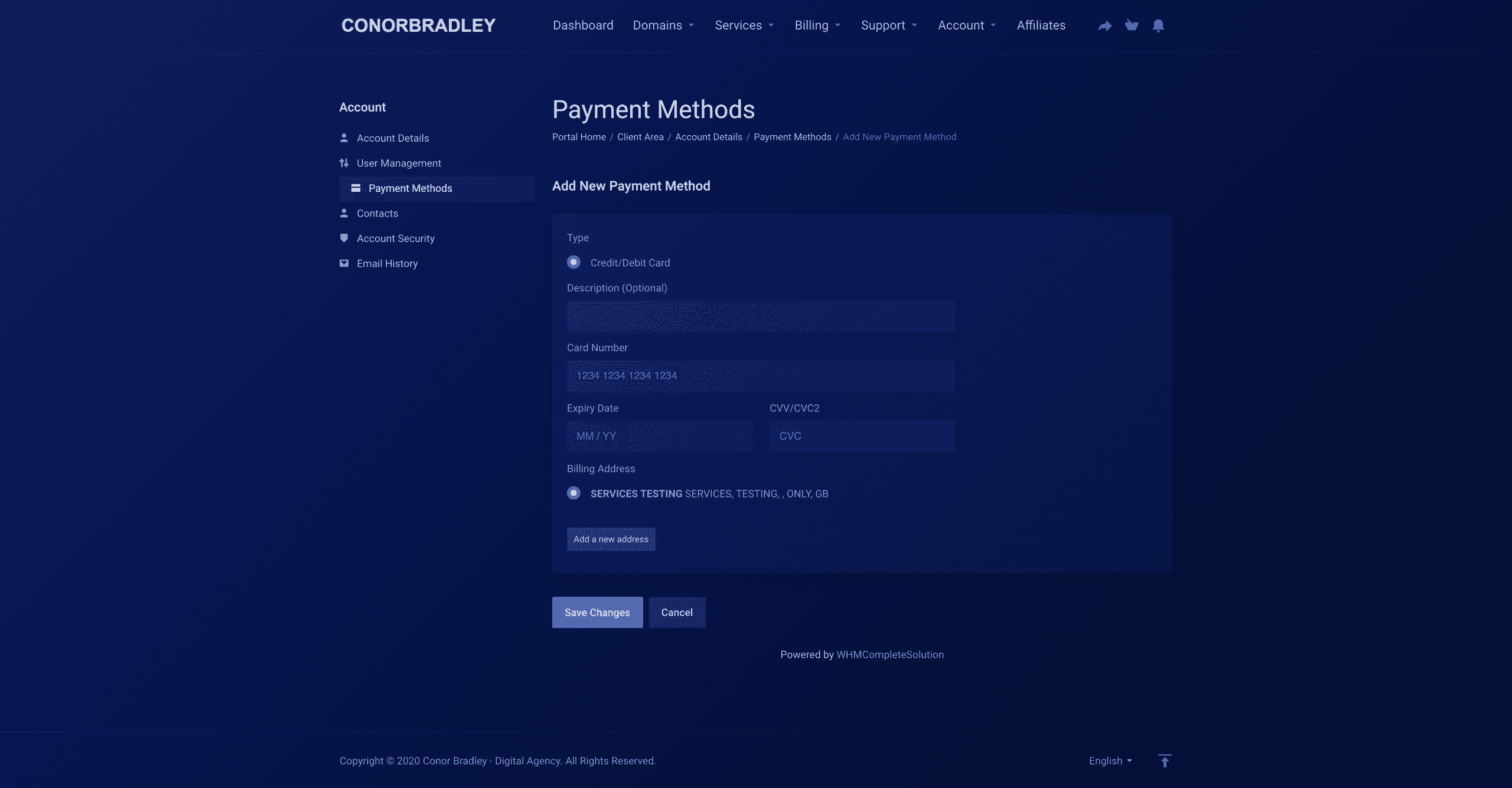Expand the Services dropdown menu
The height and width of the screenshot is (788, 1512).
point(744,25)
